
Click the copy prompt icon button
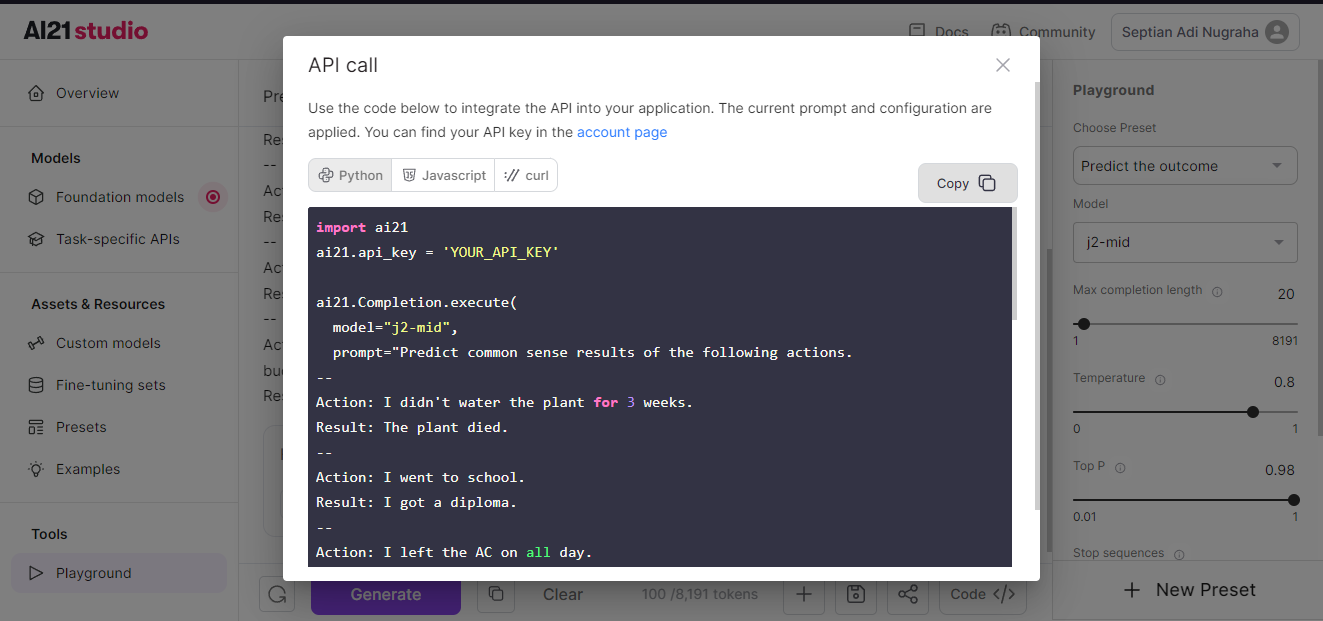495,594
